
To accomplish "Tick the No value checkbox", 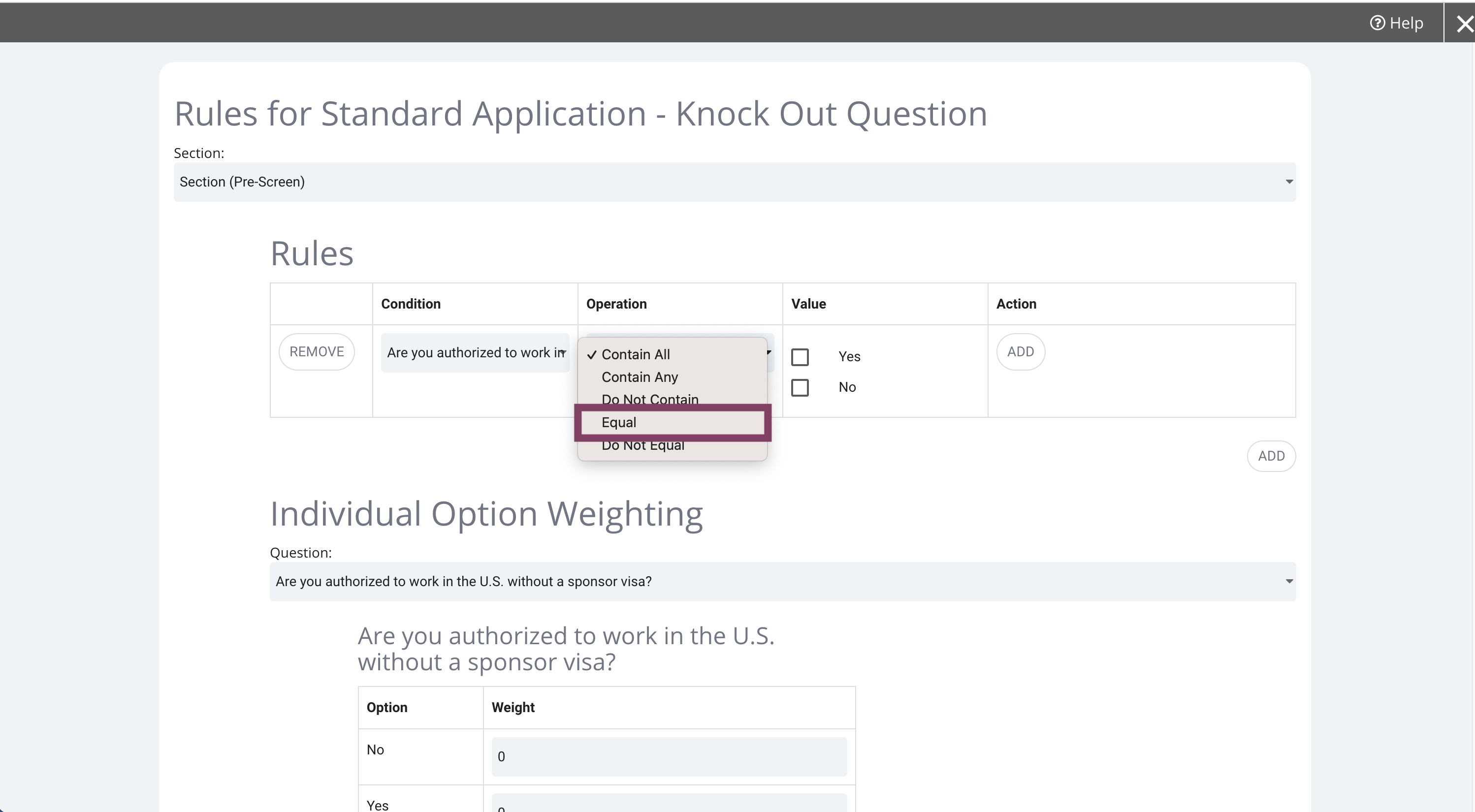I will click(800, 387).
